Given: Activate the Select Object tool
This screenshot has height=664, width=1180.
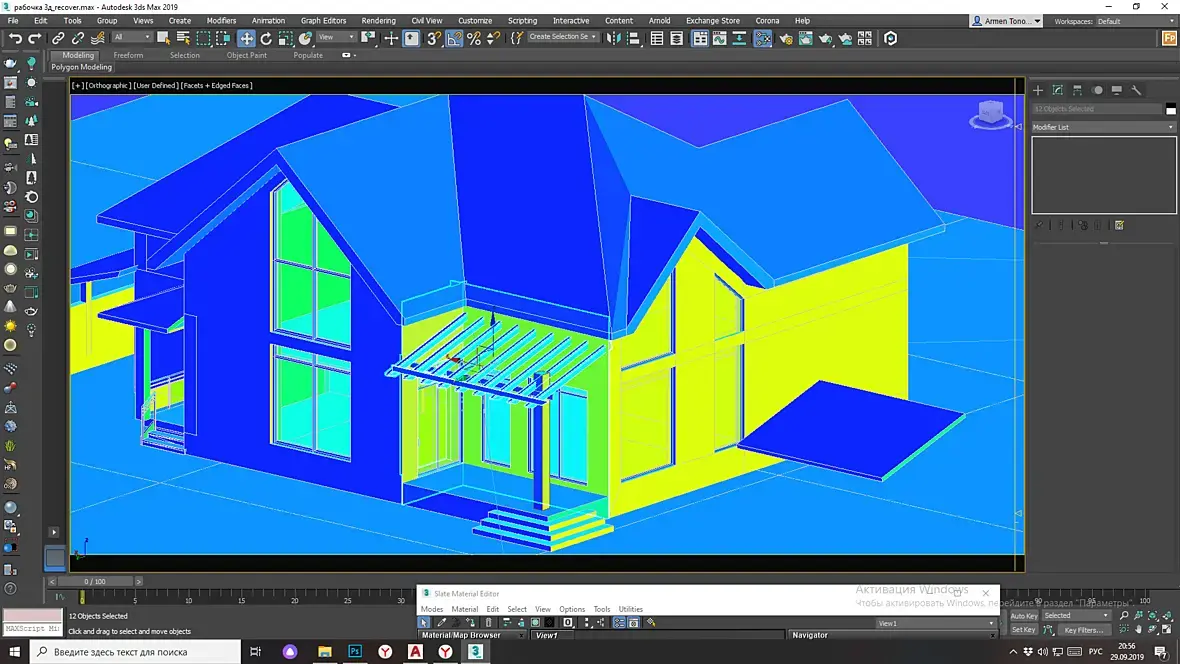Looking at the screenshot, I should pos(163,38).
